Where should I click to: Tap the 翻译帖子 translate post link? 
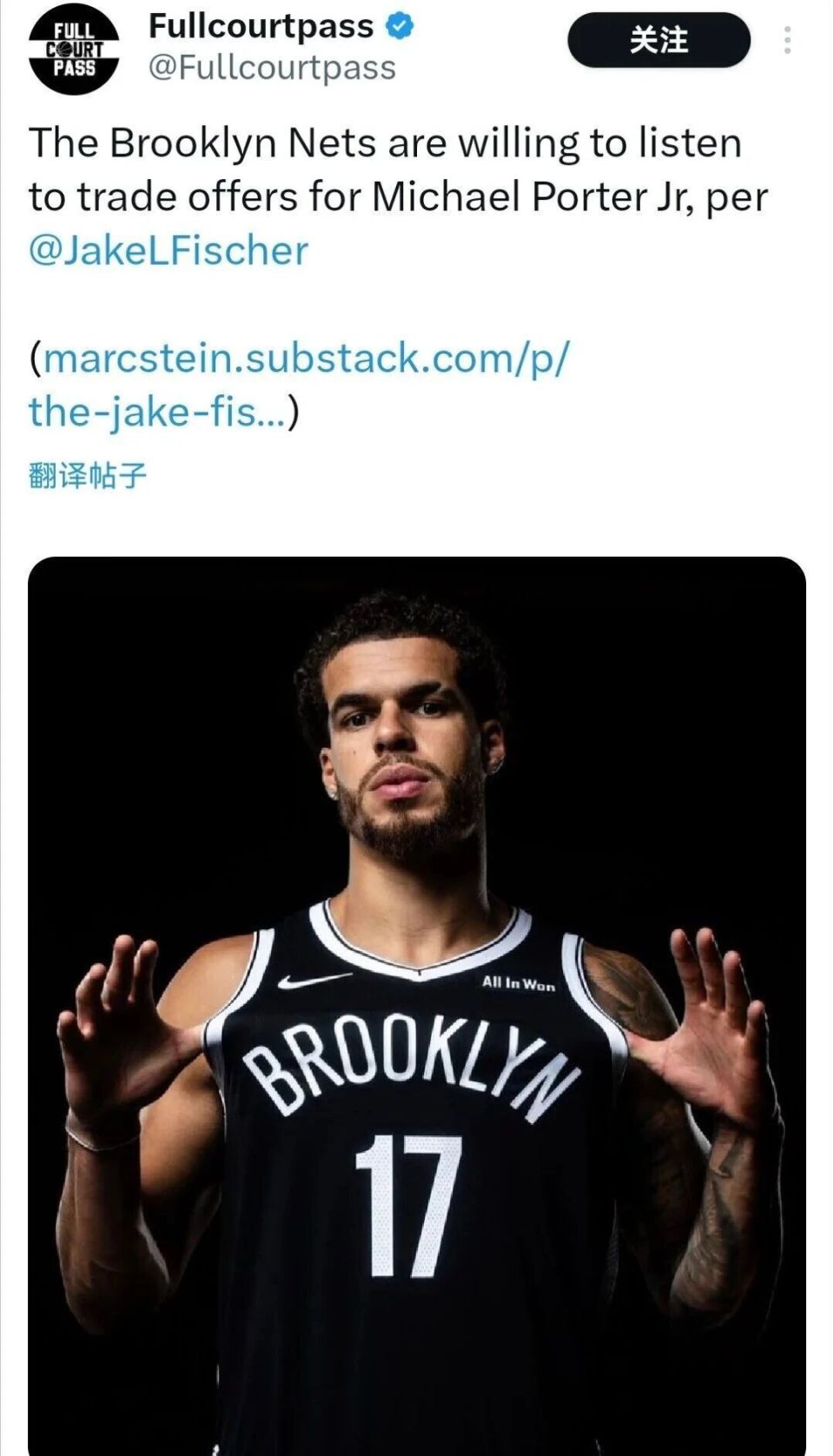(88, 476)
